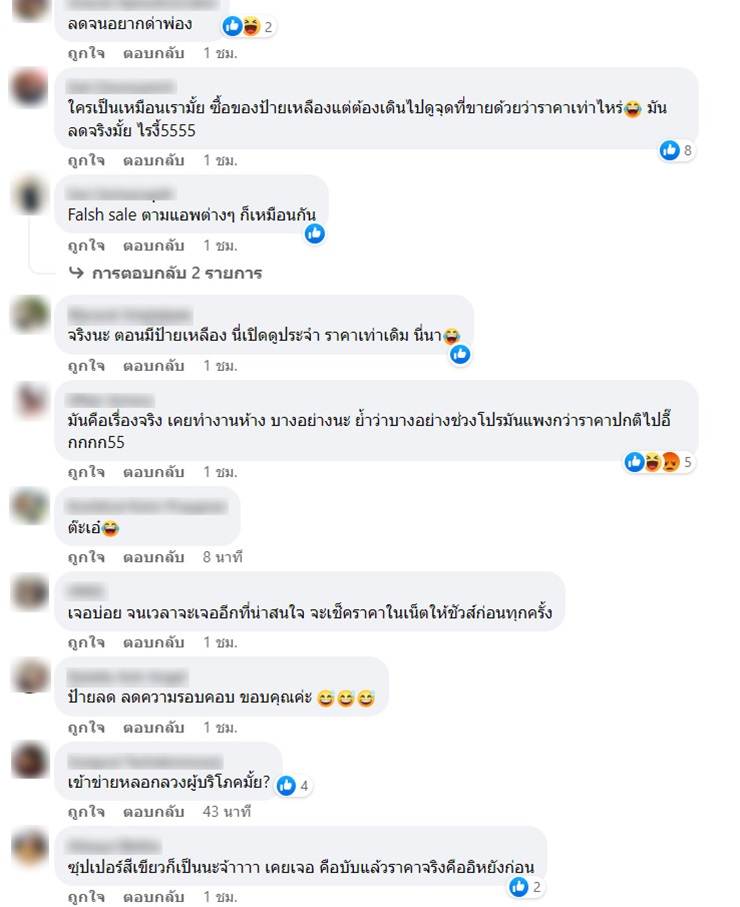Open reactions on the 'ลดจนอยากด่าพ่อง' comment
Viewport: 740px width, 907px height.
click(x=249, y=26)
